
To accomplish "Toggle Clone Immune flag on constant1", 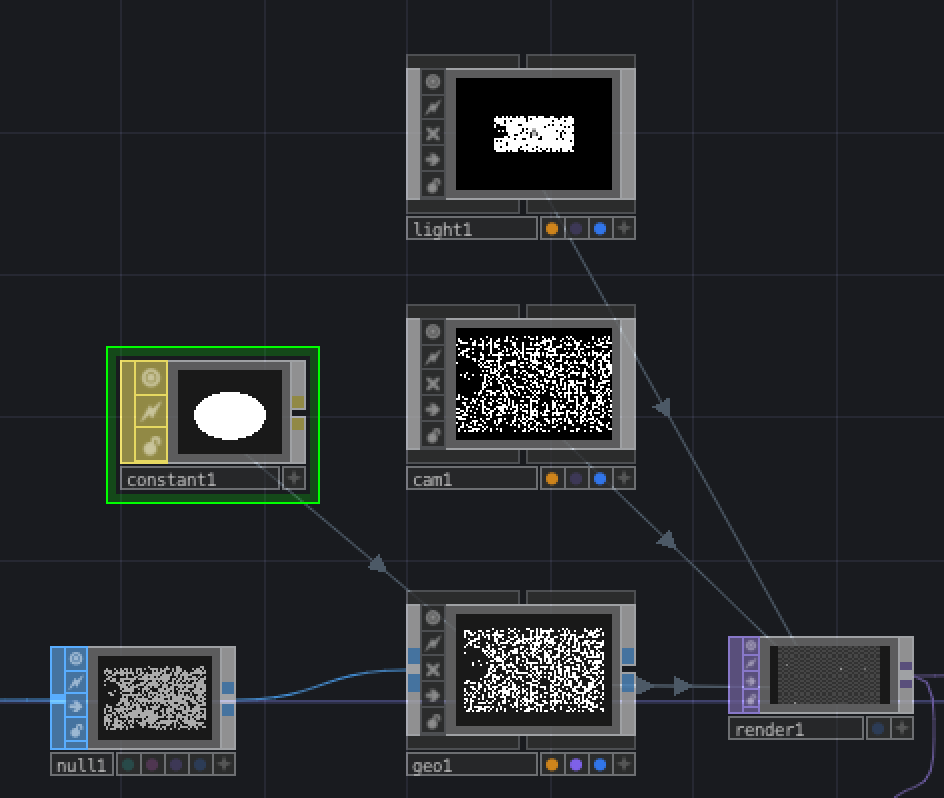I will [151, 412].
